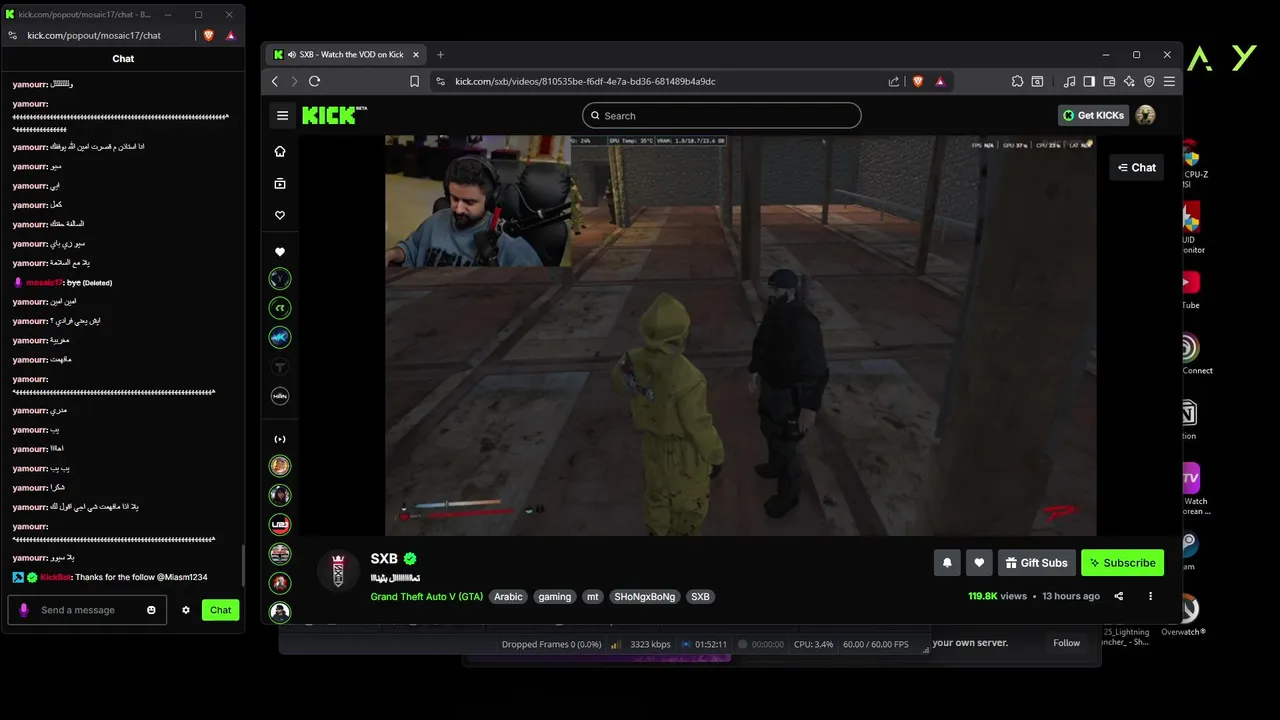Open the Brave playlist music note icon
The width and height of the screenshot is (1280, 720).
click(x=1070, y=81)
